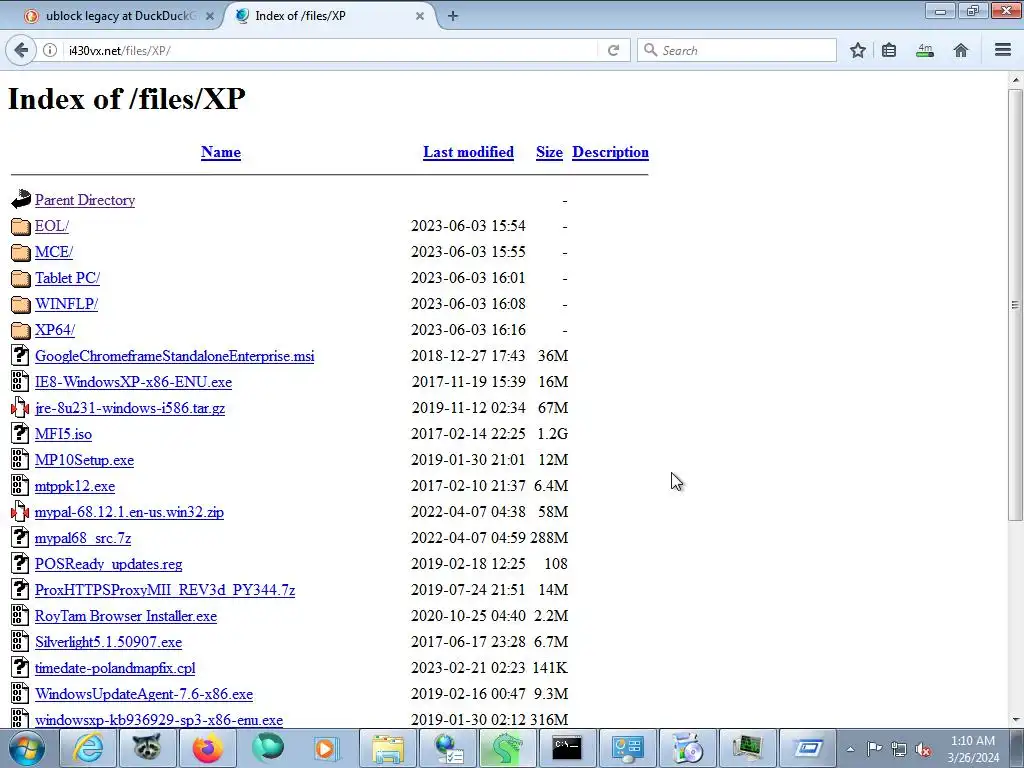Open the MCE/ folder
This screenshot has width=1024, height=768.
(x=54, y=252)
